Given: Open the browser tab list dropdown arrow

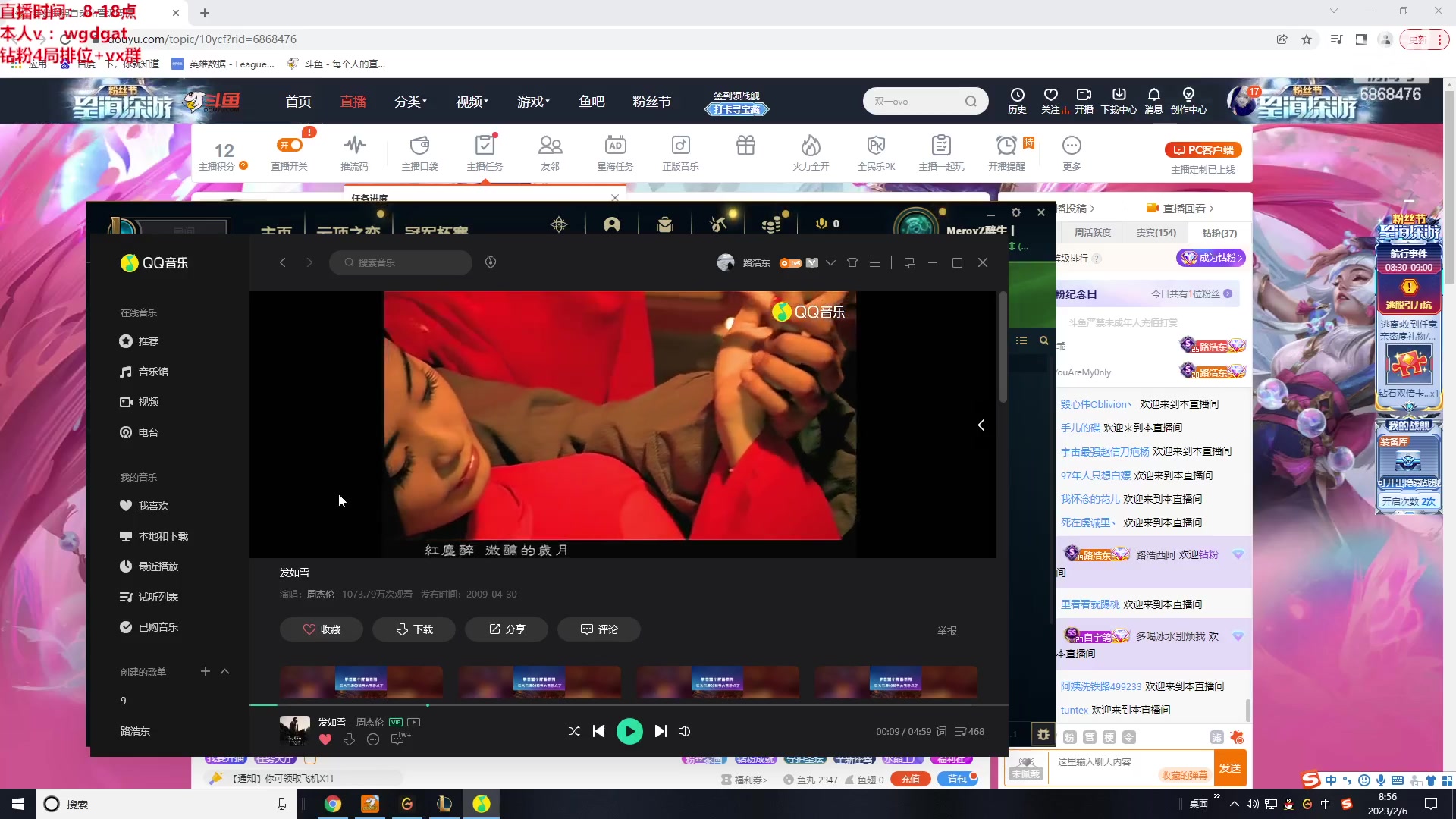Looking at the screenshot, I should click(1333, 11).
